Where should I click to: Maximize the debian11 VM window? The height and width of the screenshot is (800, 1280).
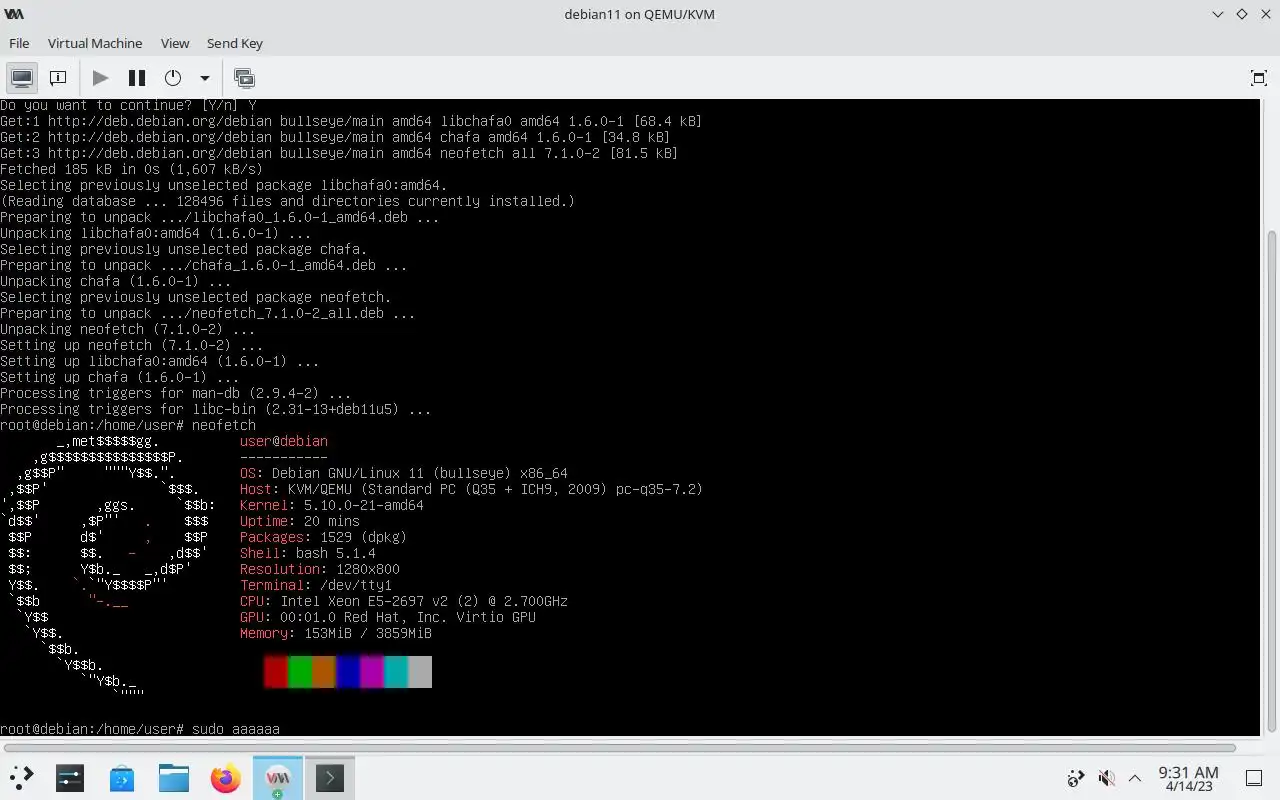pos(1242,14)
